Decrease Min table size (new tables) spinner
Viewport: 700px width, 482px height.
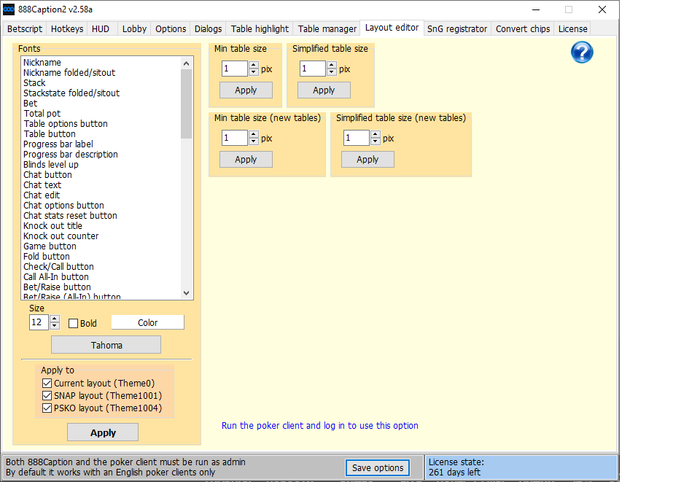click(254, 141)
